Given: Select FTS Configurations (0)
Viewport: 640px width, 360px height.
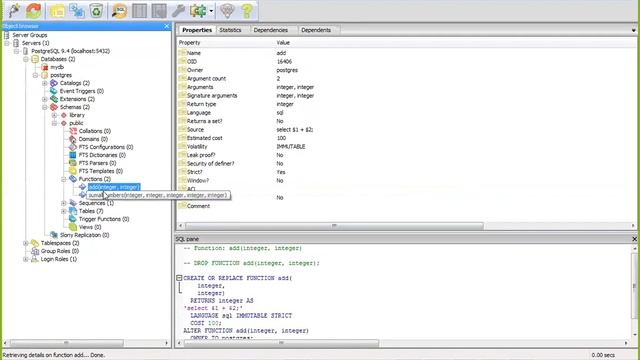Looking at the screenshot, I should [x=106, y=147].
